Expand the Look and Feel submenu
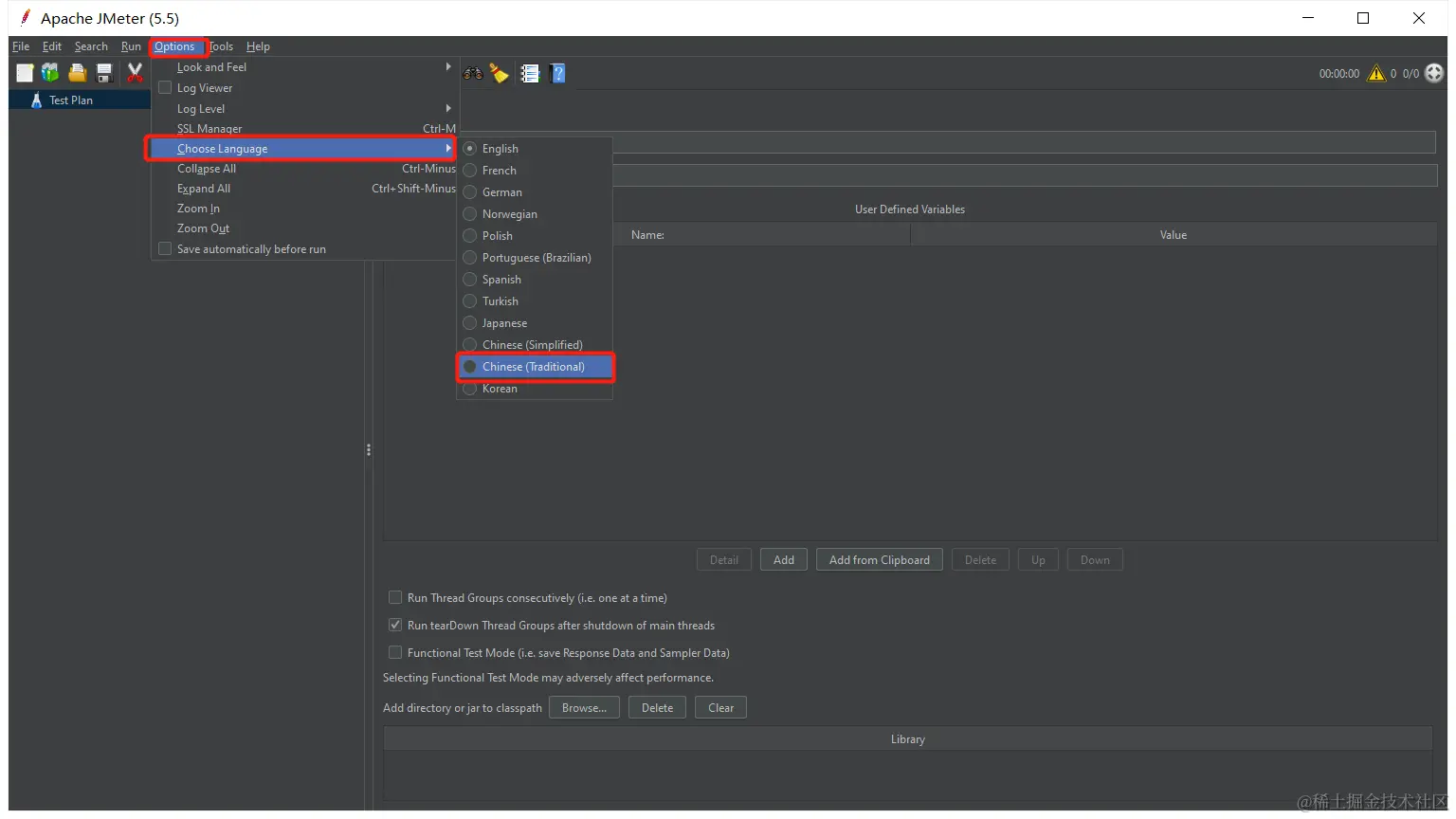 [x=304, y=67]
